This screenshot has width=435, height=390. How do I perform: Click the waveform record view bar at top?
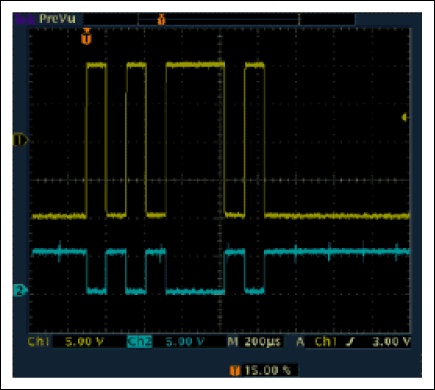point(246,19)
